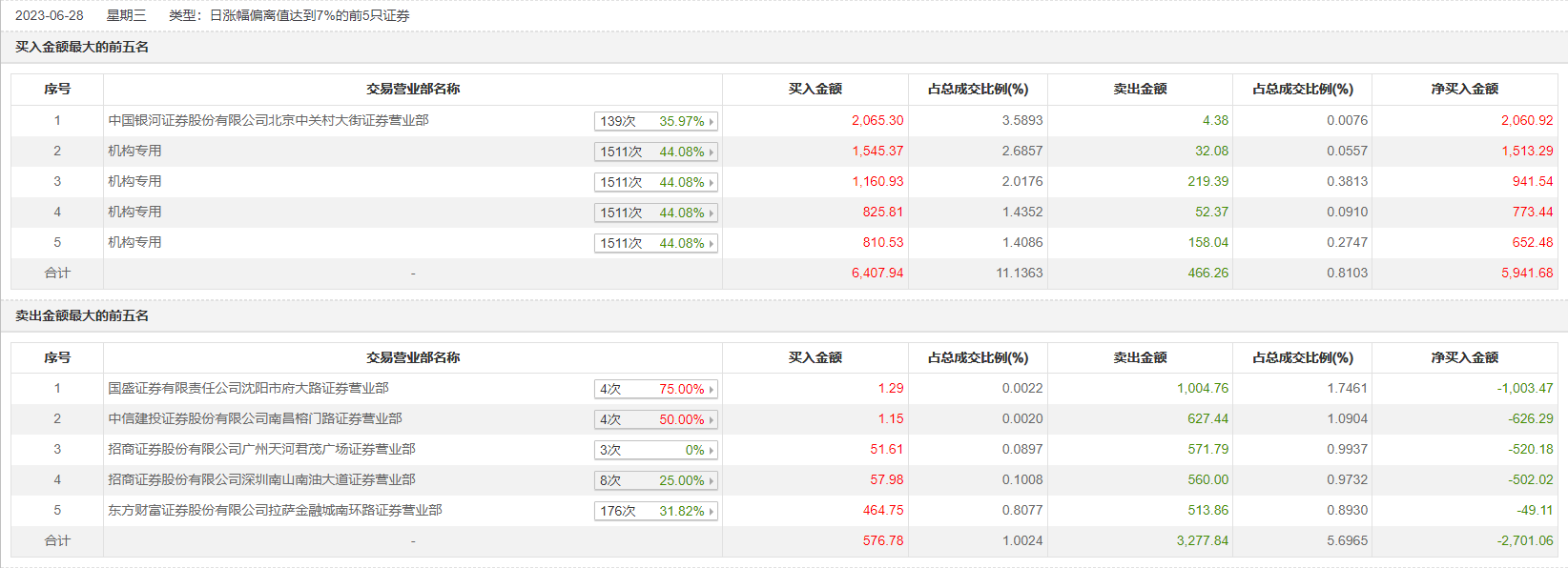Open 东方财富证券拉萨金融城南环路证券营业部 link
The height and width of the screenshot is (568, 1568).
275,510
